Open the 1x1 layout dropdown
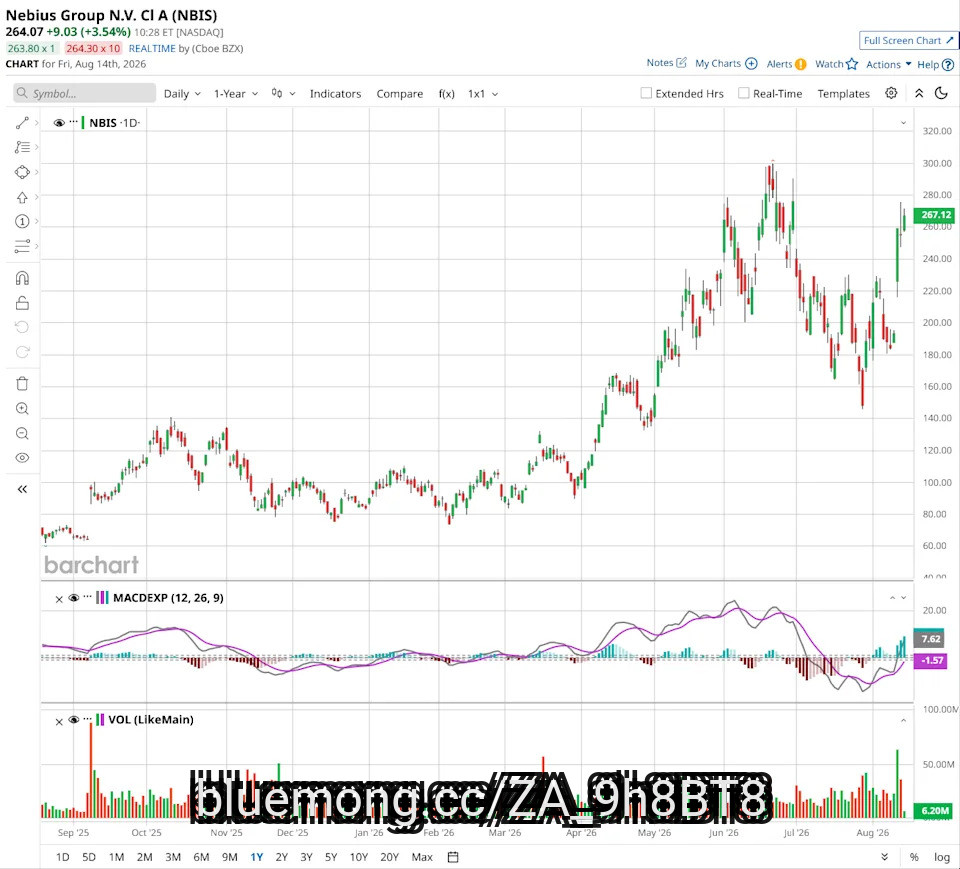The height and width of the screenshot is (869, 960). click(483, 94)
